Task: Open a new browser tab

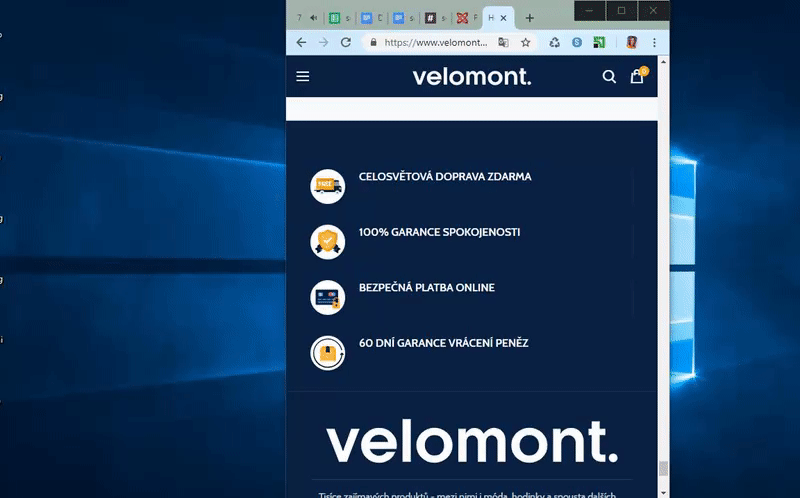Action: click(x=530, y=18)
